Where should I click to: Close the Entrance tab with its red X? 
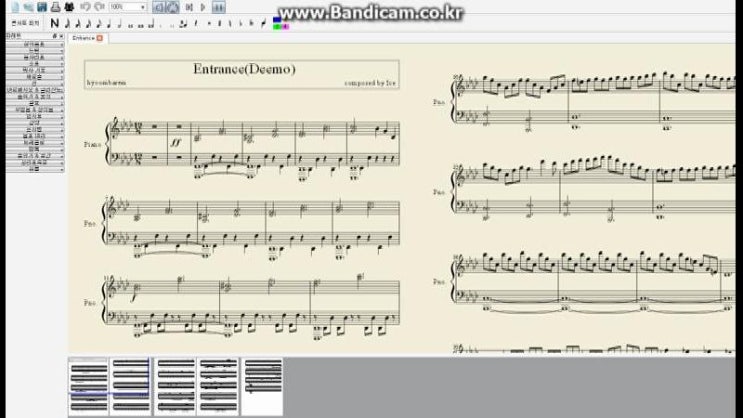point(99,38)
